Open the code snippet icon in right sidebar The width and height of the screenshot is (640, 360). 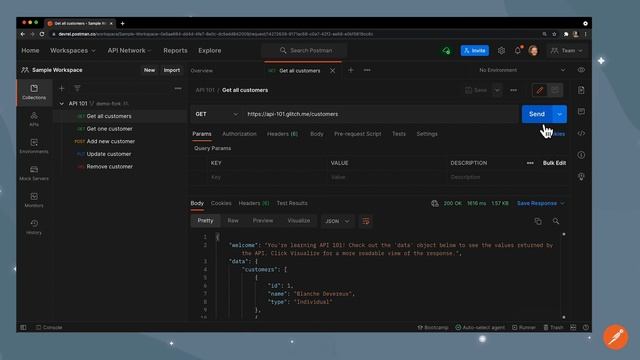point(581,133)
